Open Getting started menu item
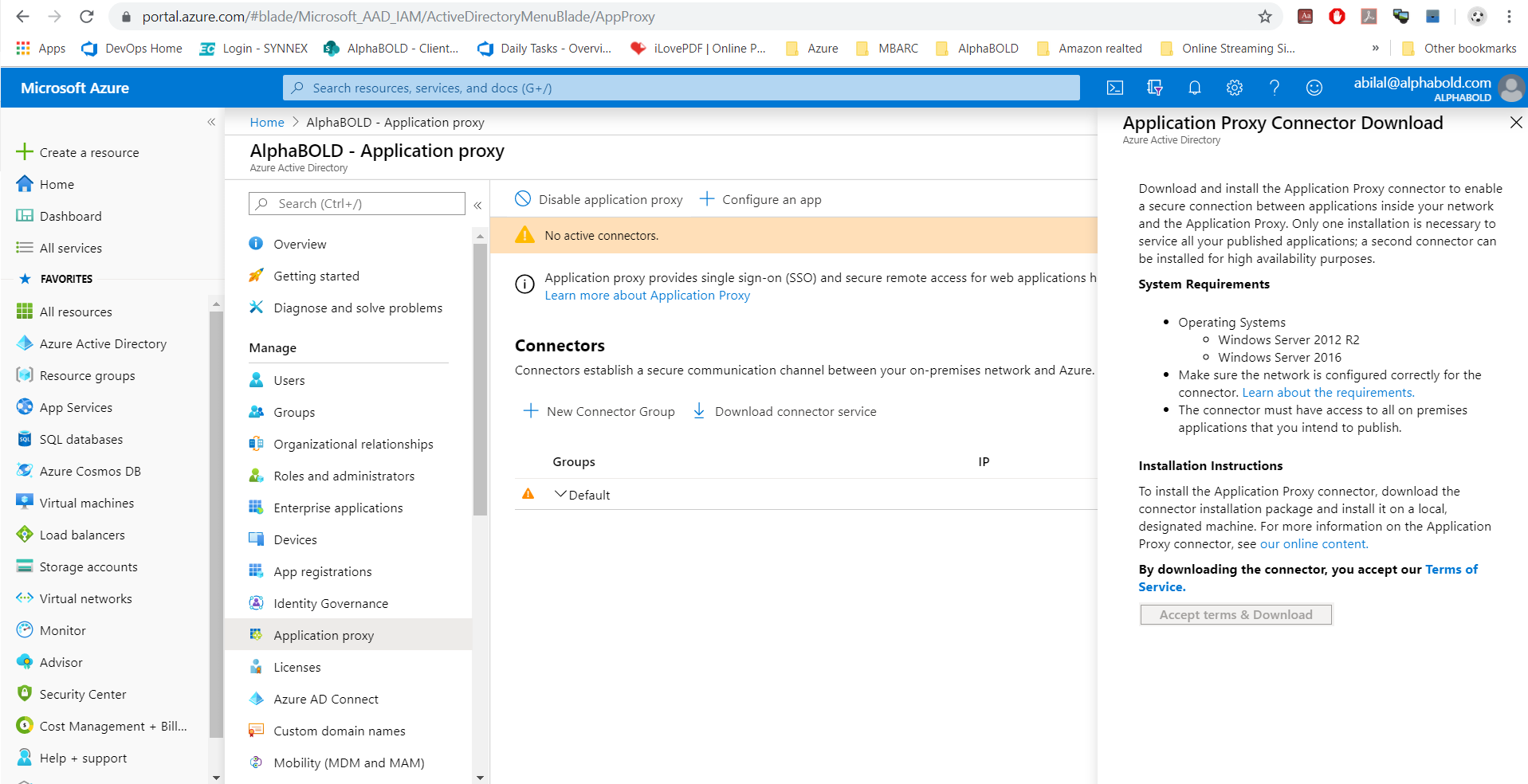1528x784 pixels. [x=316, y=276]
